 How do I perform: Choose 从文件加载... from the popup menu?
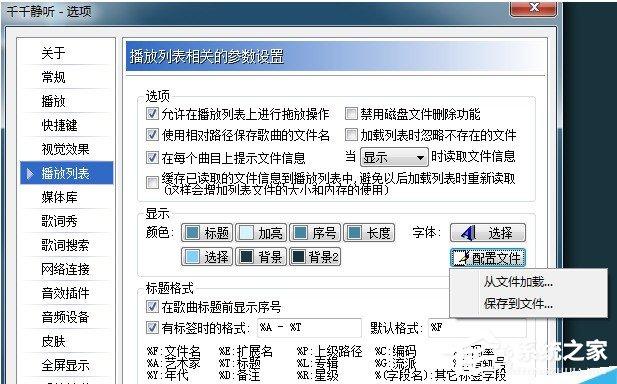click(519, 282)
